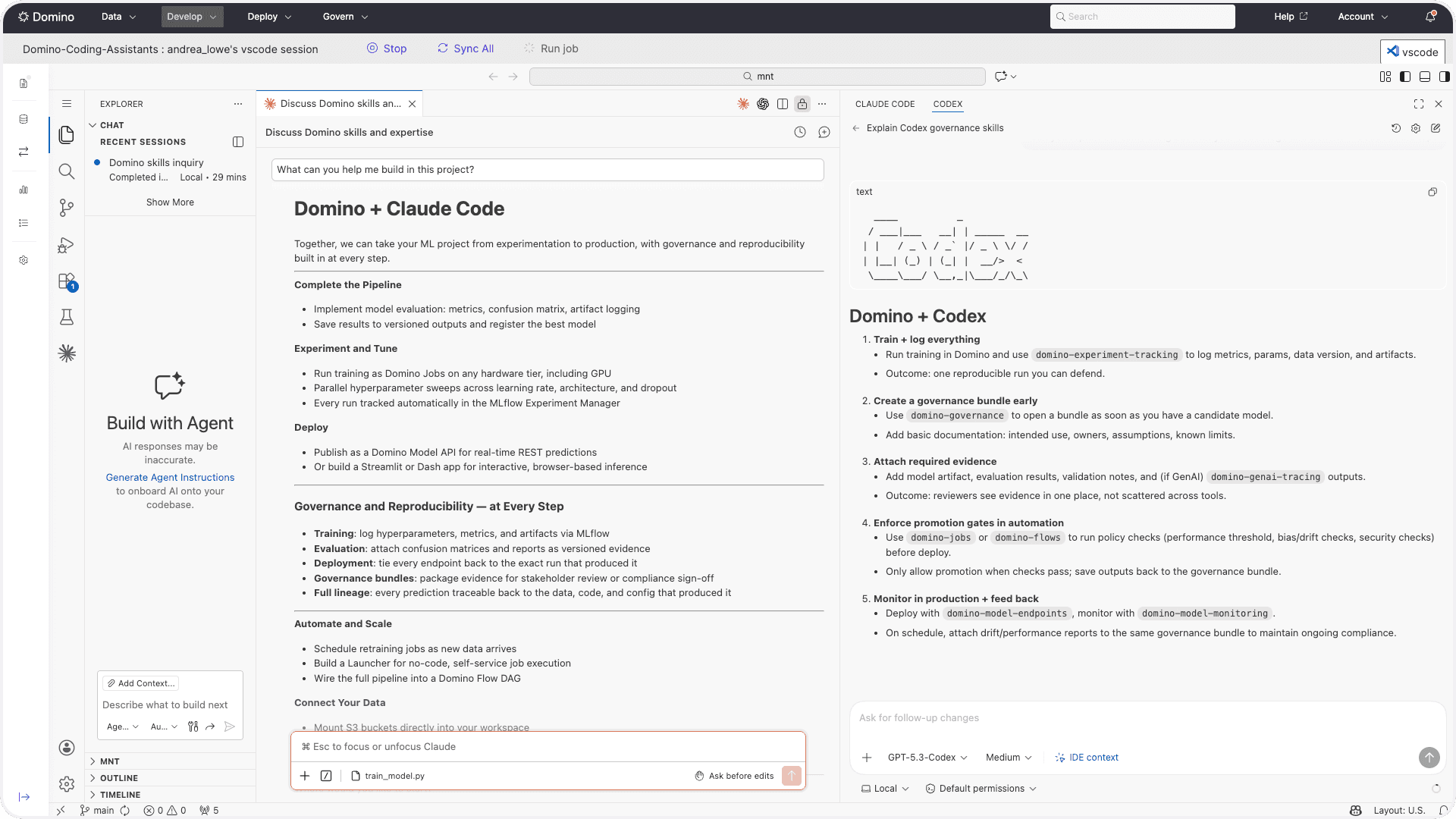Viewport: 1456px width, 819px height.
Task: Open the Accounts icon in activity bar
Action: click(67, 748)
